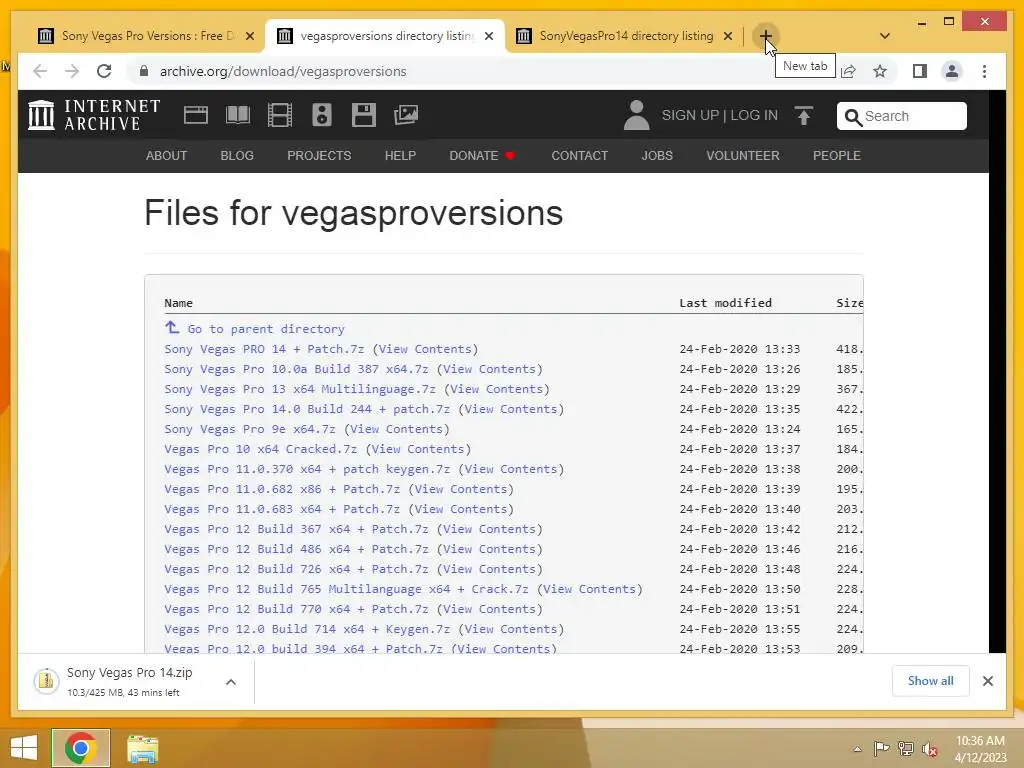View Contents of Sony Vegas Pro 9e x64.7z
Image resolution: width=1024 pixels, height=768 pixels.
(396, 429)
